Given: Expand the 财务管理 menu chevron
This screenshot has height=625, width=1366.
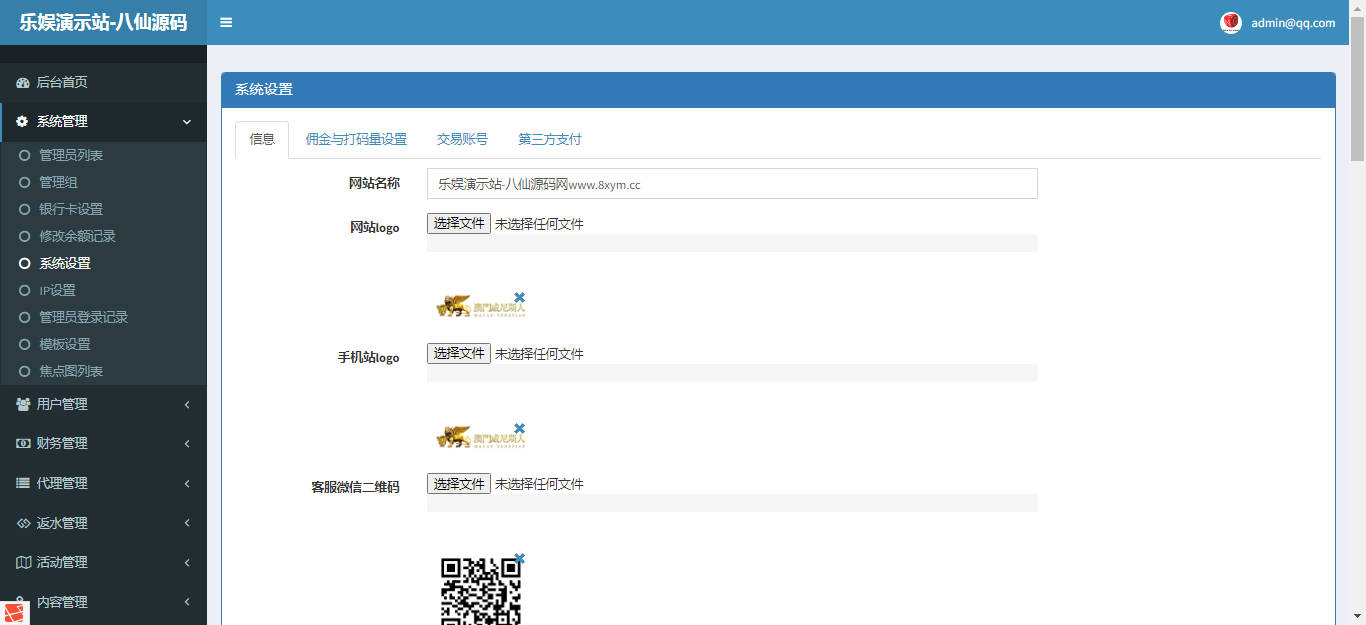Looking at the screenshot, I should (187, 444).
